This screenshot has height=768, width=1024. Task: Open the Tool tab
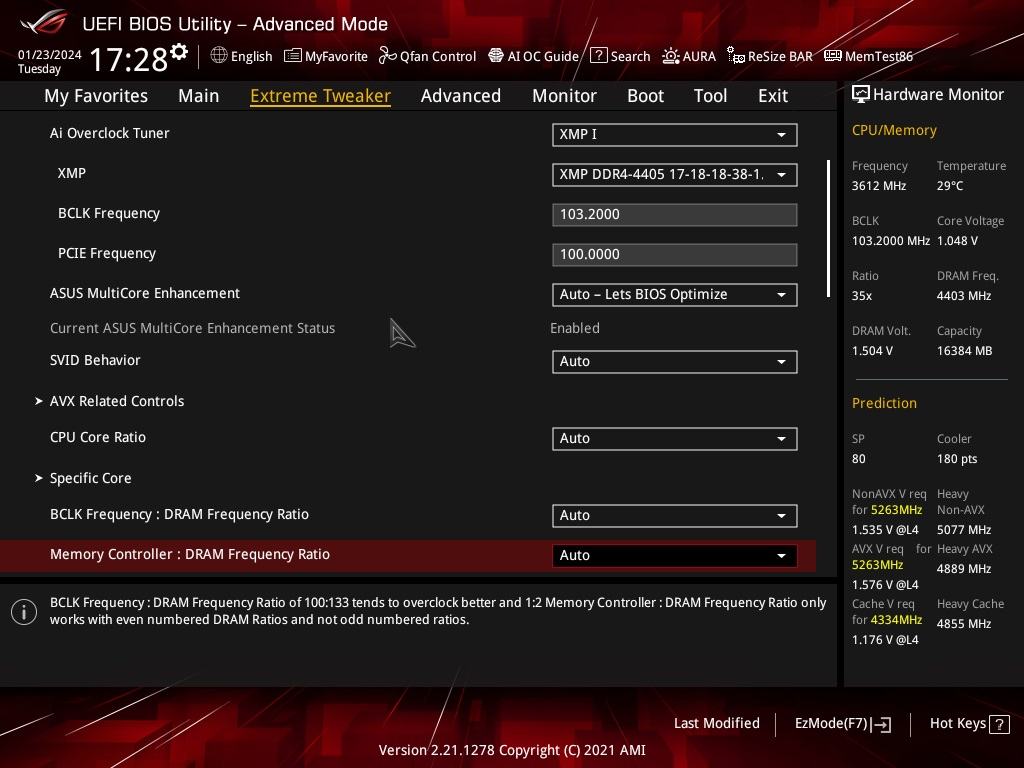coord(710,96)
